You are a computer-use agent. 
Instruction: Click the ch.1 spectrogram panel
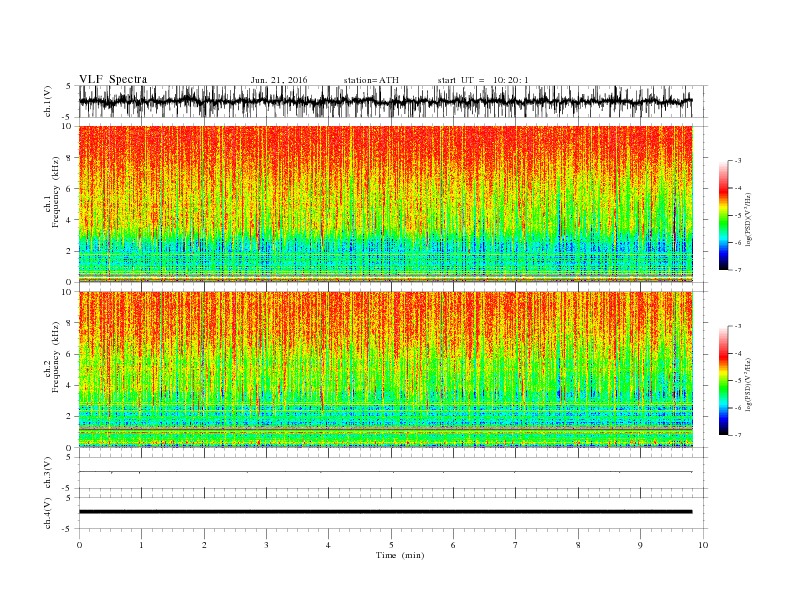tap(385, 204)
